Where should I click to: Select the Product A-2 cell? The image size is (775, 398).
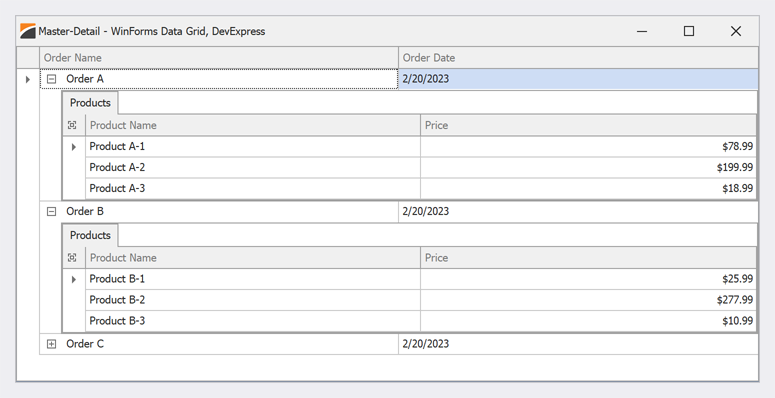(x=253, y=168)
